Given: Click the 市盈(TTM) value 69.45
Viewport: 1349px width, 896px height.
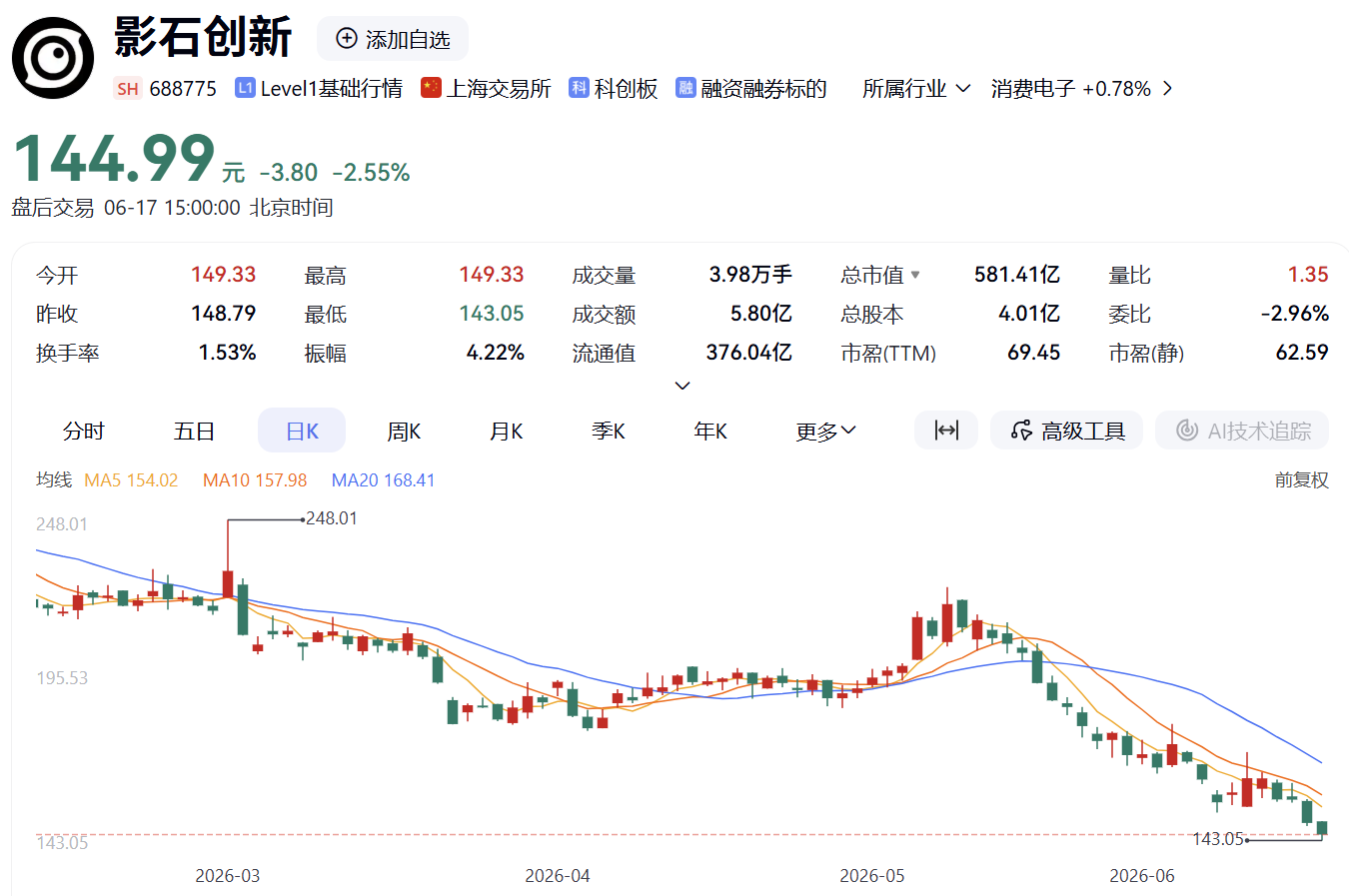Looking at the screenshot, I should 1034,353.
